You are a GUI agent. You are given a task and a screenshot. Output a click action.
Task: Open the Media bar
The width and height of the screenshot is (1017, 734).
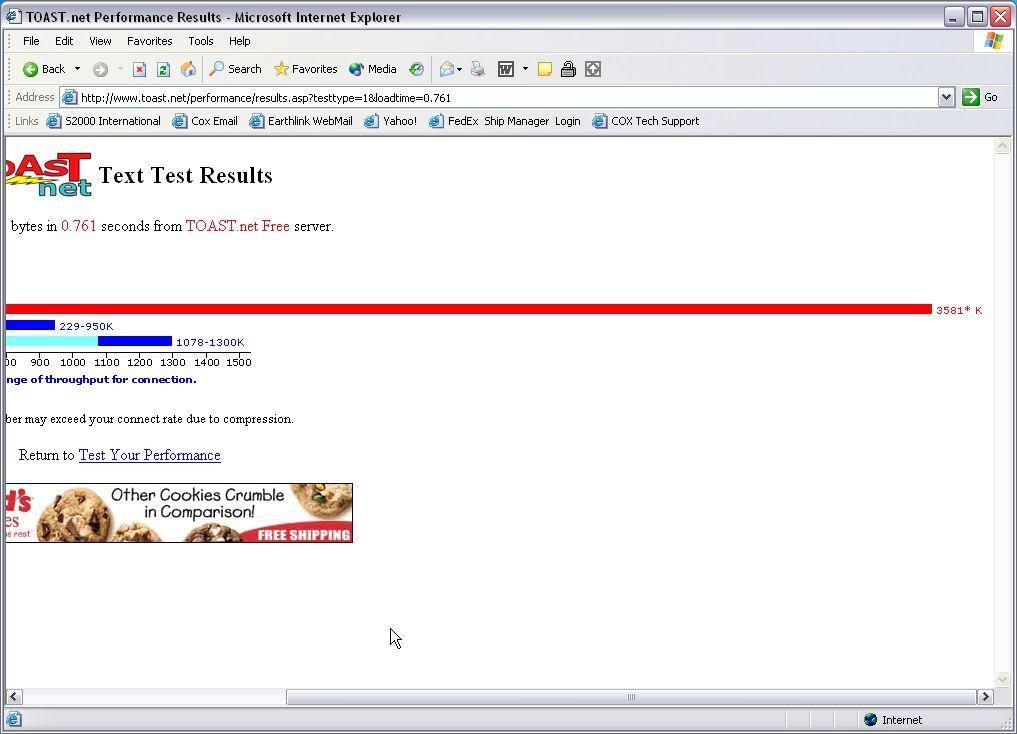coord(372,69)
